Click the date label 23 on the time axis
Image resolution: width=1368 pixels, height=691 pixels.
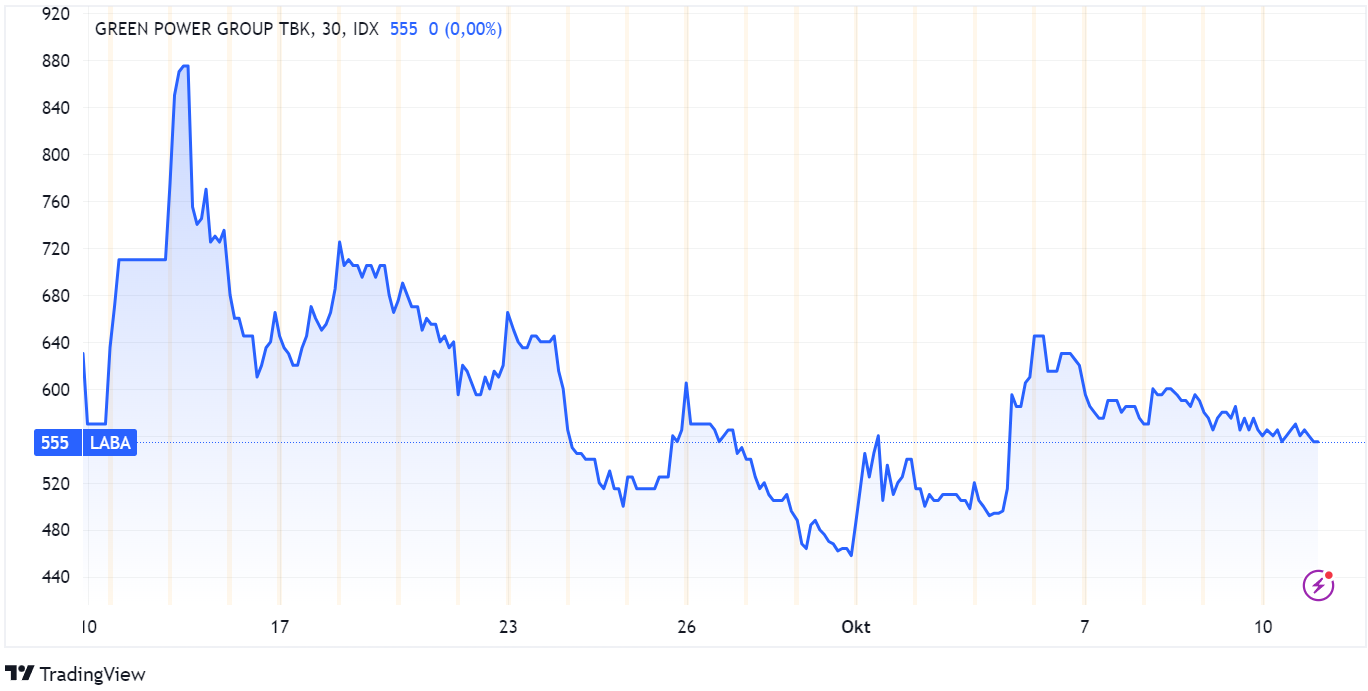click(x=508, y=628)
